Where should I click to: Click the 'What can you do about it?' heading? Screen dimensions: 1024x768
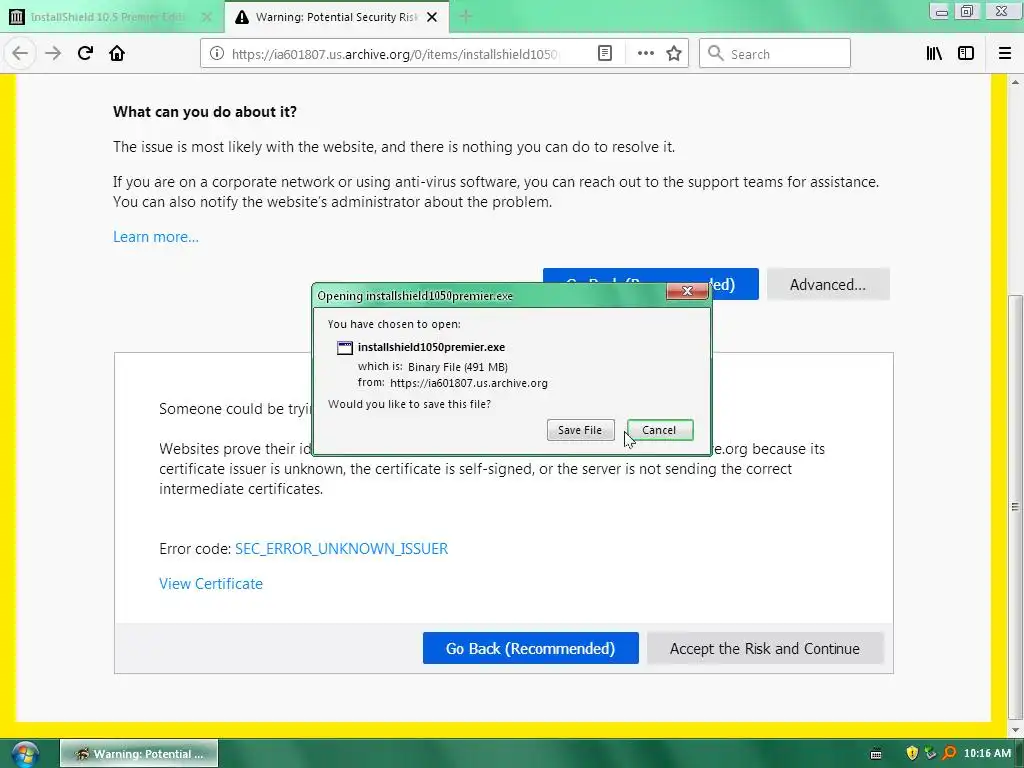click(x=205, y=112)
